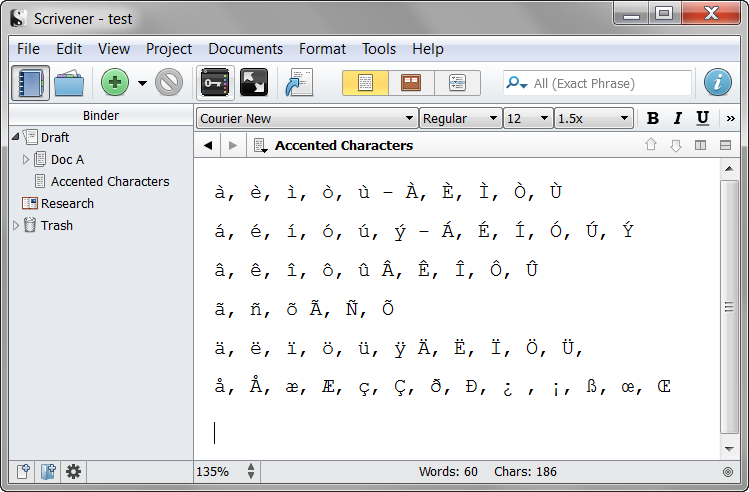Collapse the Draft folder

coord(15,137)
